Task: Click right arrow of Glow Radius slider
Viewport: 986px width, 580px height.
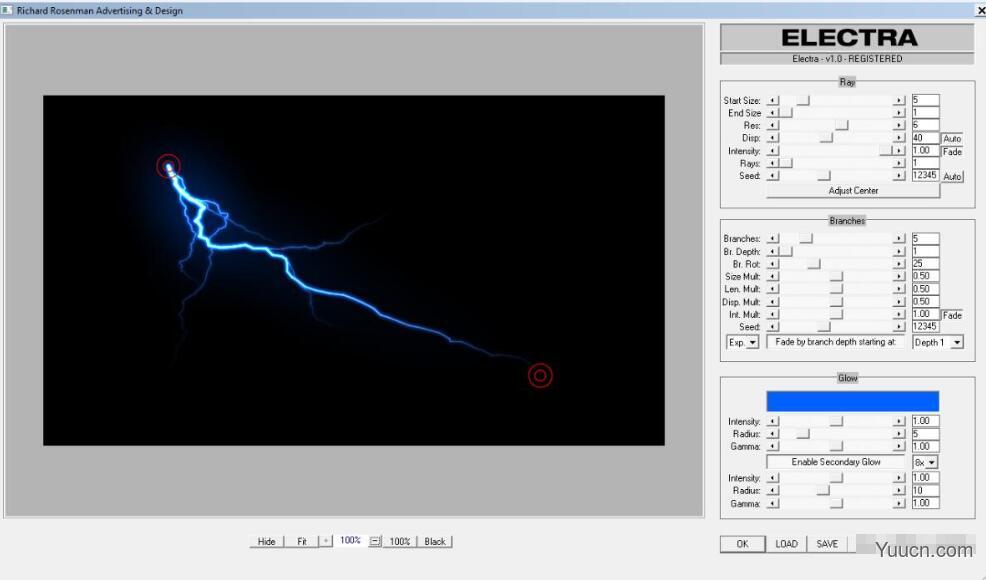Action: coord(899,434)
